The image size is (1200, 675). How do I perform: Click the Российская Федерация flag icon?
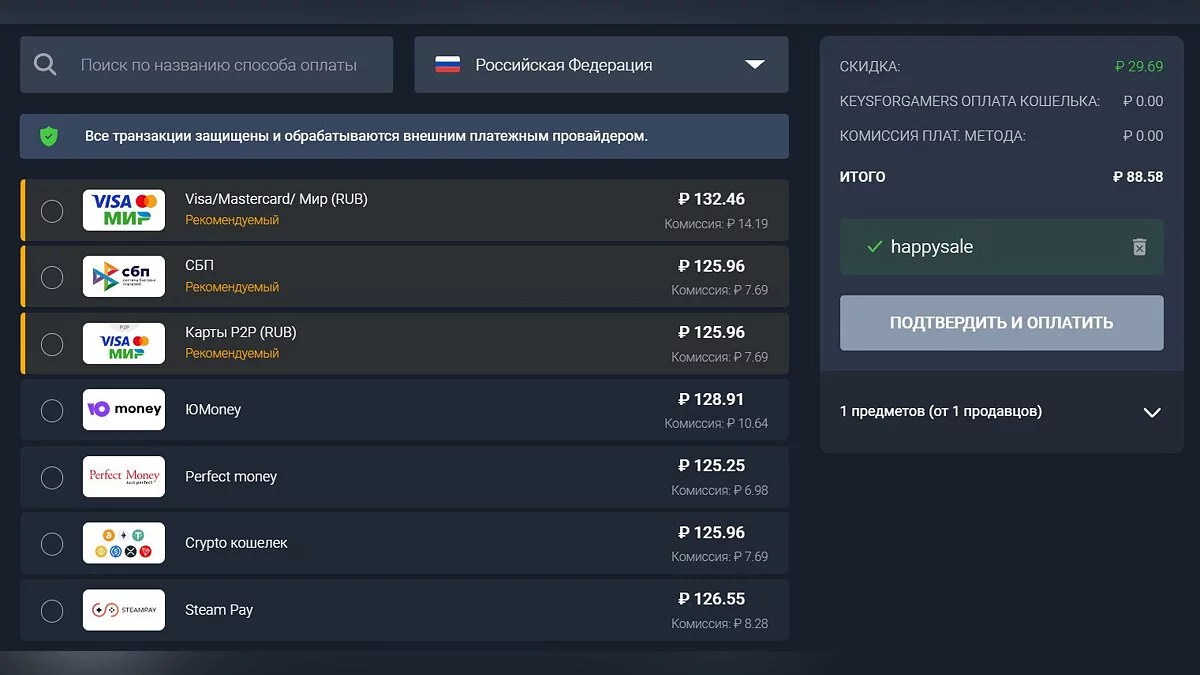tap(447, 65)
